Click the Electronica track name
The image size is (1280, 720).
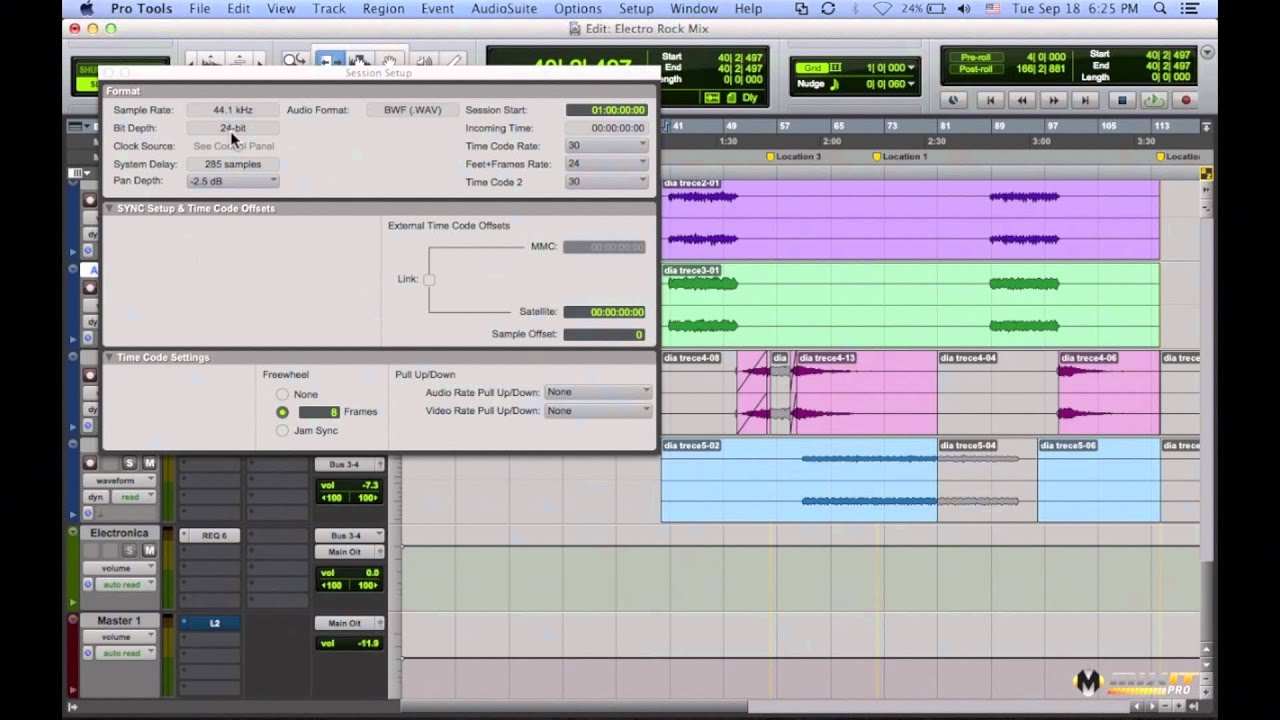tap(119, 533)
